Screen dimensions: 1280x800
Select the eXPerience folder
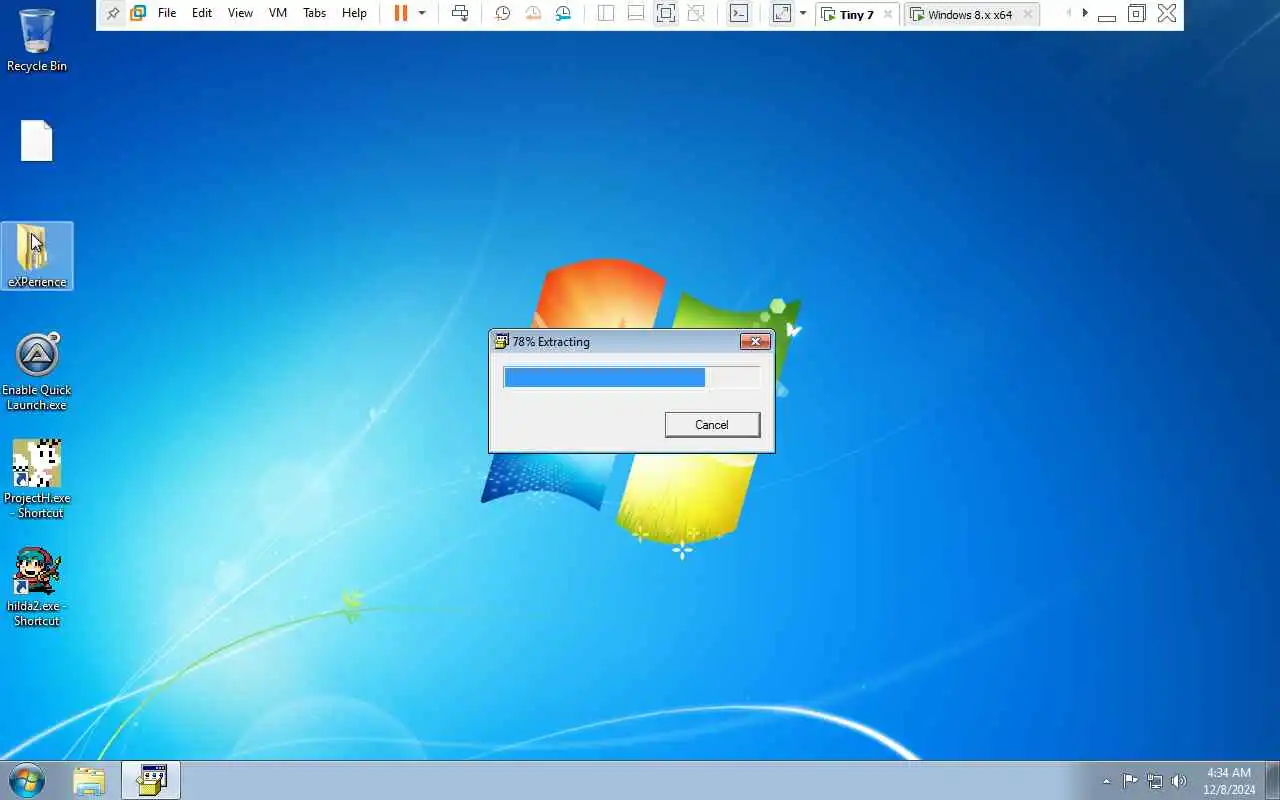37,256
